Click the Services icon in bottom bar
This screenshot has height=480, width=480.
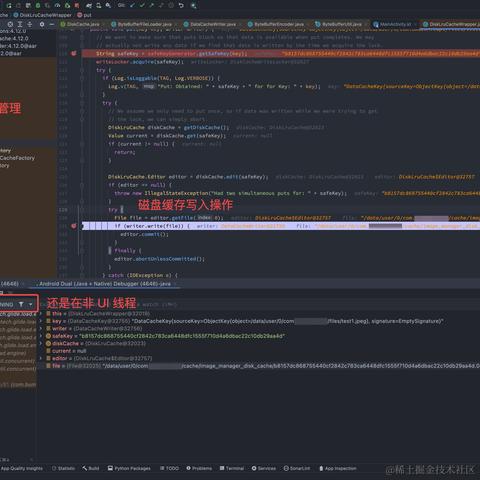[254, 468]
